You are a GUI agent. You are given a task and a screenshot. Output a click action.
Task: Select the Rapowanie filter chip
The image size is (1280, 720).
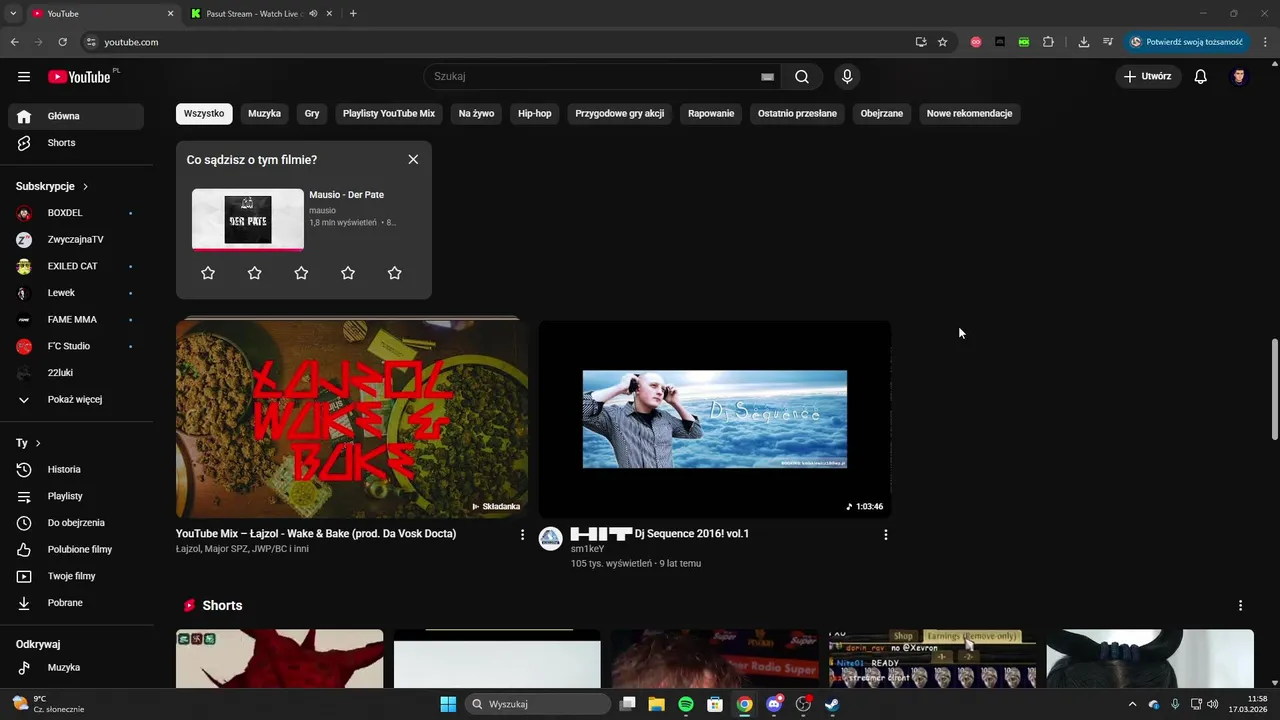coord(711,114)
